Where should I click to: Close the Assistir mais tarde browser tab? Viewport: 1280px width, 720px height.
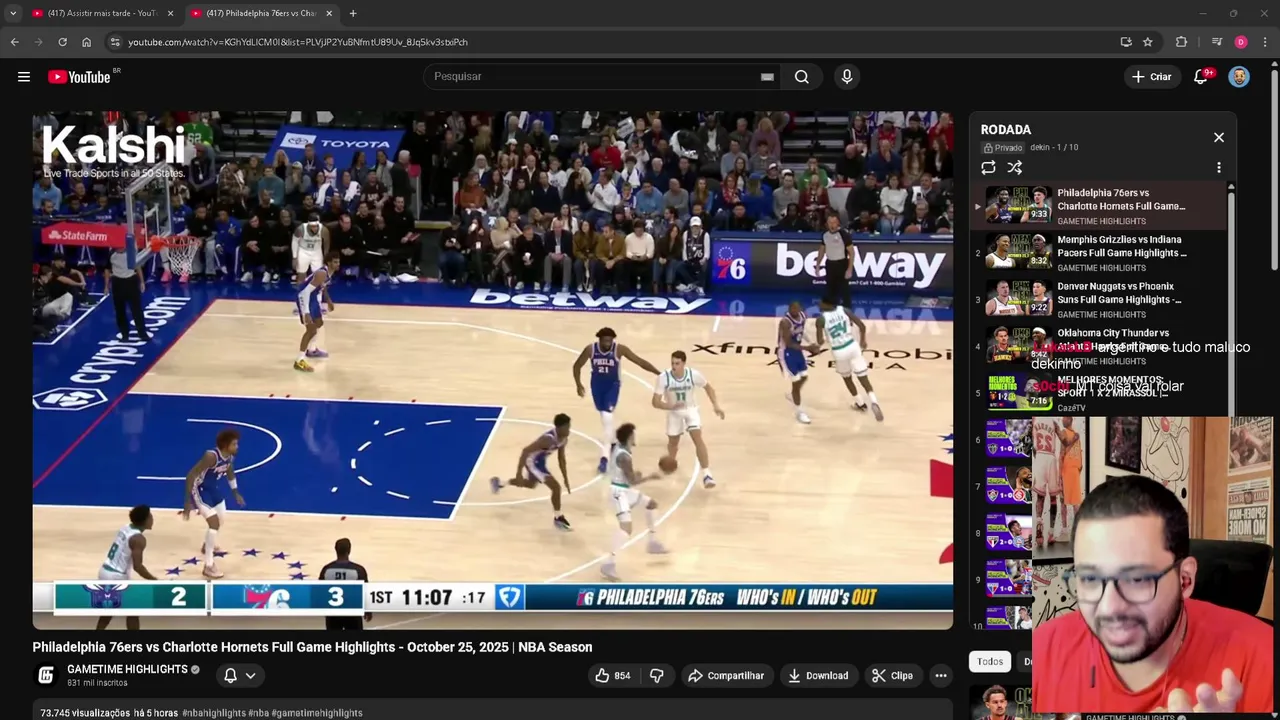pos(170,13)
